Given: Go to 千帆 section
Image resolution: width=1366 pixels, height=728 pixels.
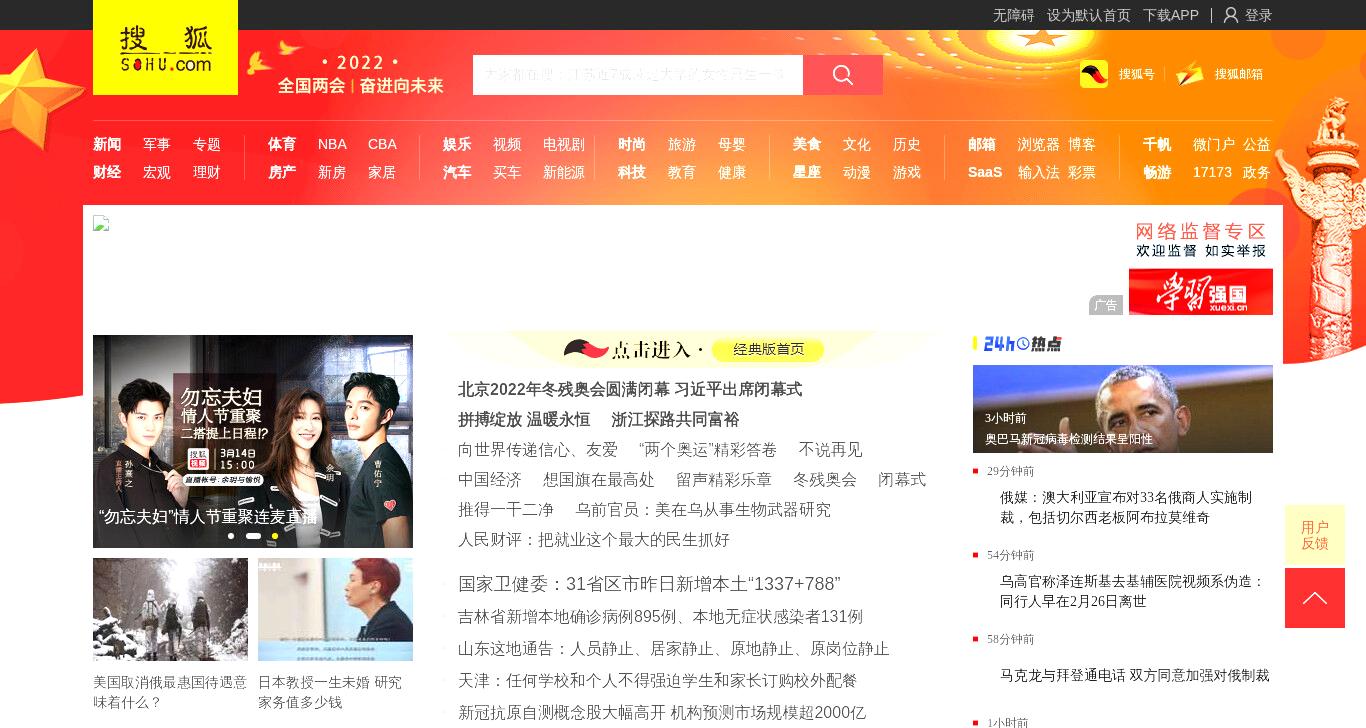Looking at the screenshot, I should pyautogui.click(x=1157, y=144).
